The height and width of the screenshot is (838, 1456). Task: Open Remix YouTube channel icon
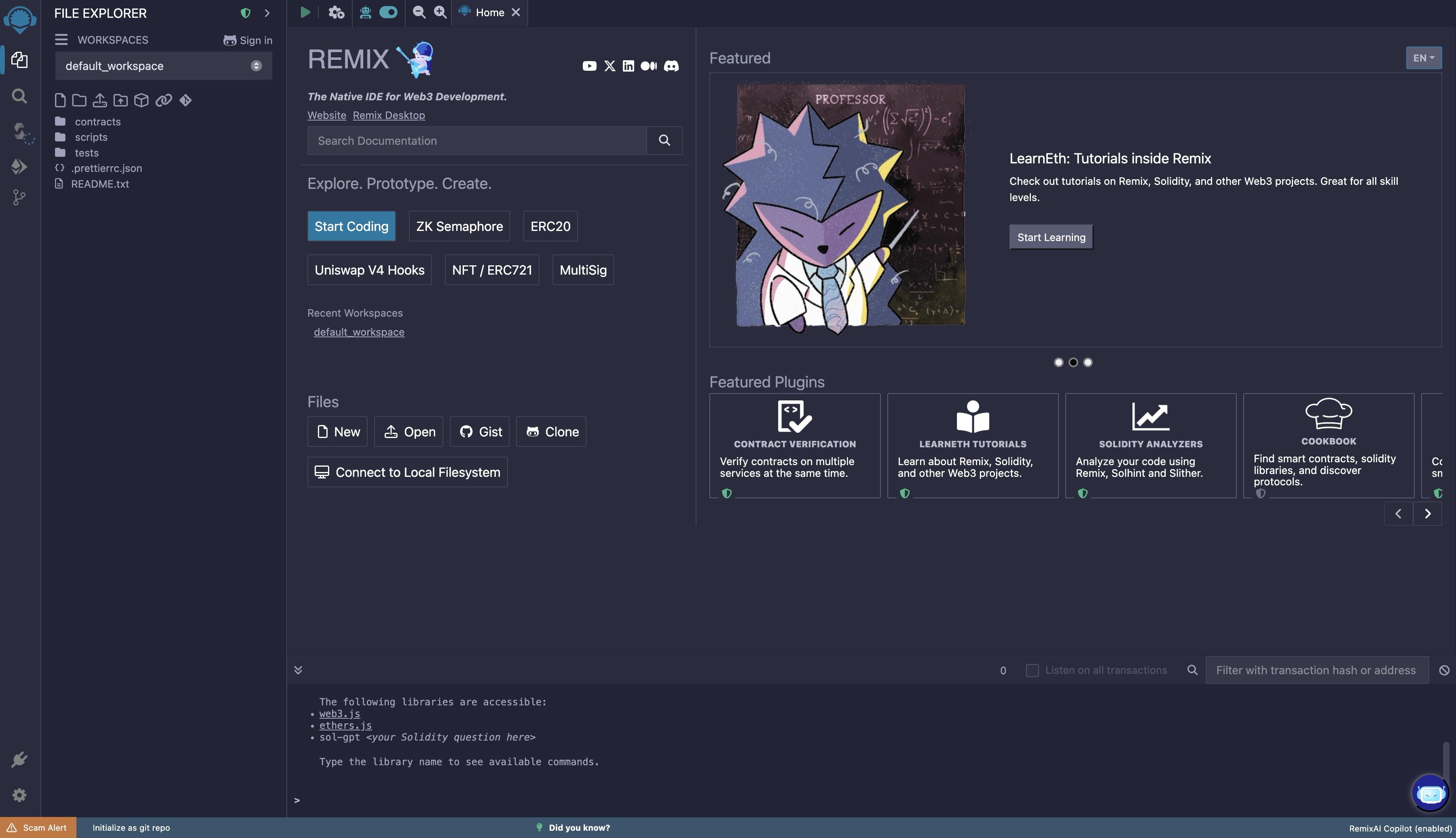pos(589,66)
